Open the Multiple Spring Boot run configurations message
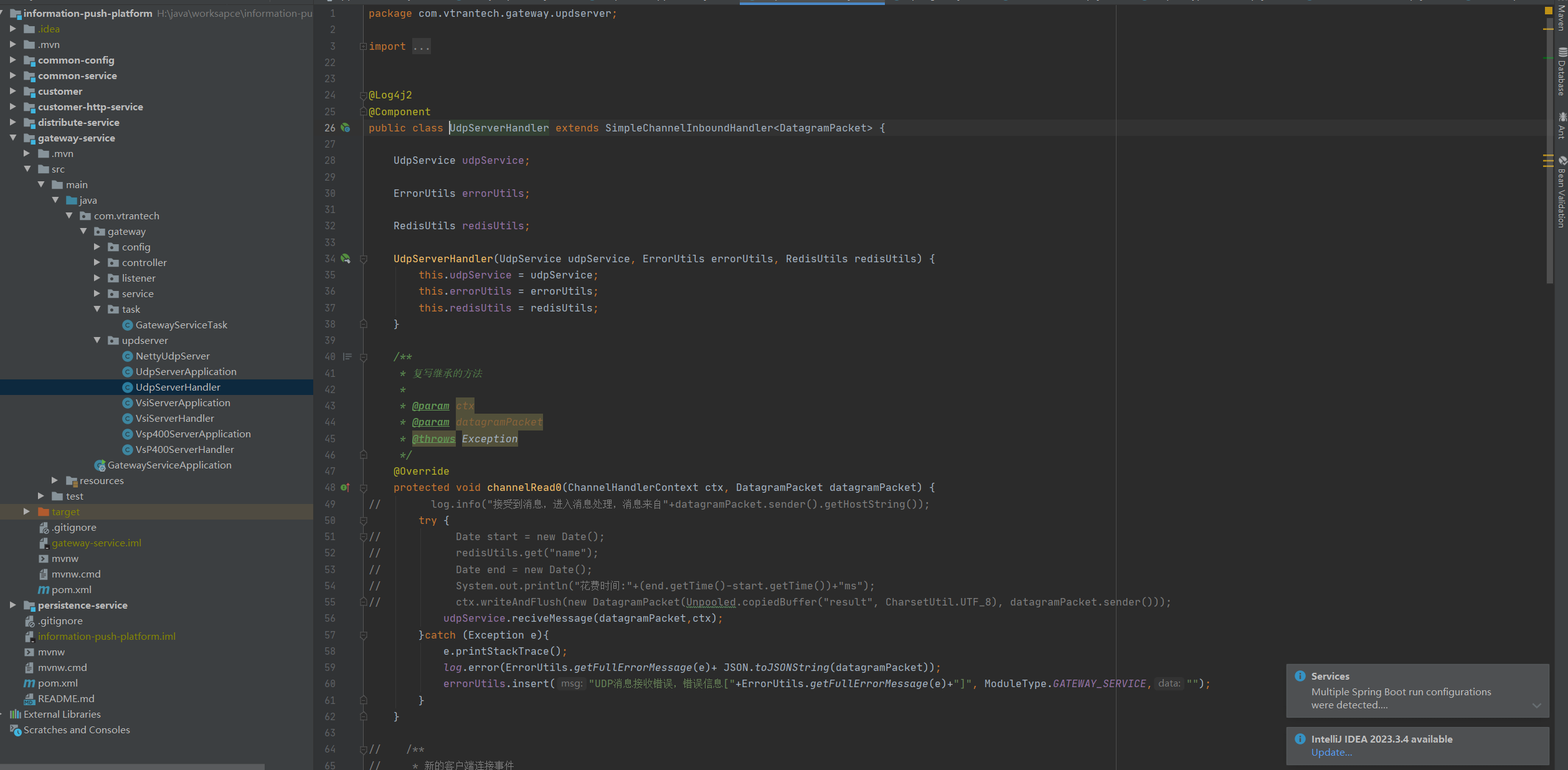Viewport: 1568px width, 770px height. (1401, 698)
